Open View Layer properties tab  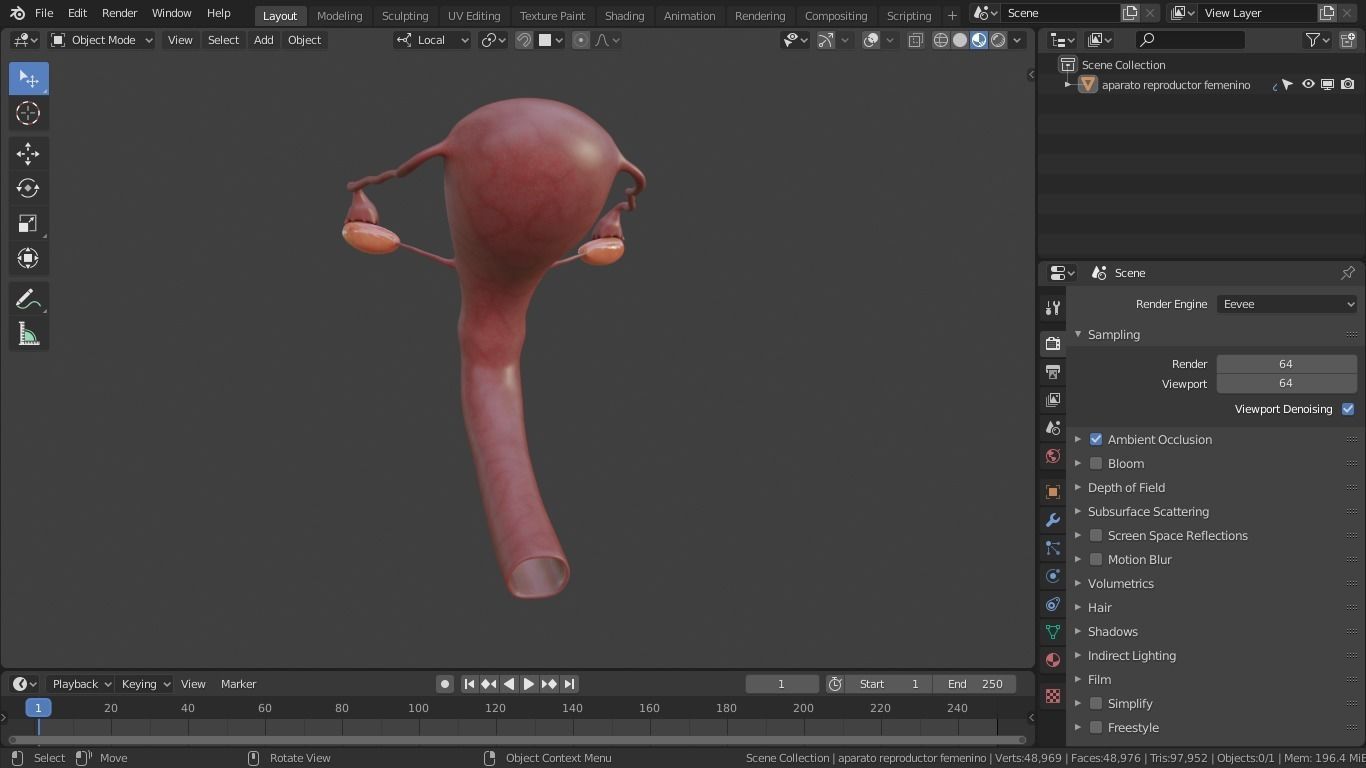pos(1052,399)
